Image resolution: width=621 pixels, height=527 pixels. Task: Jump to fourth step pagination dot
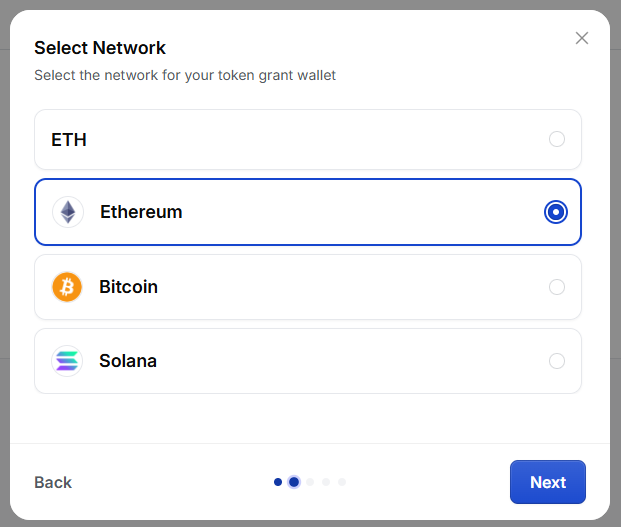tap(326, 482)
